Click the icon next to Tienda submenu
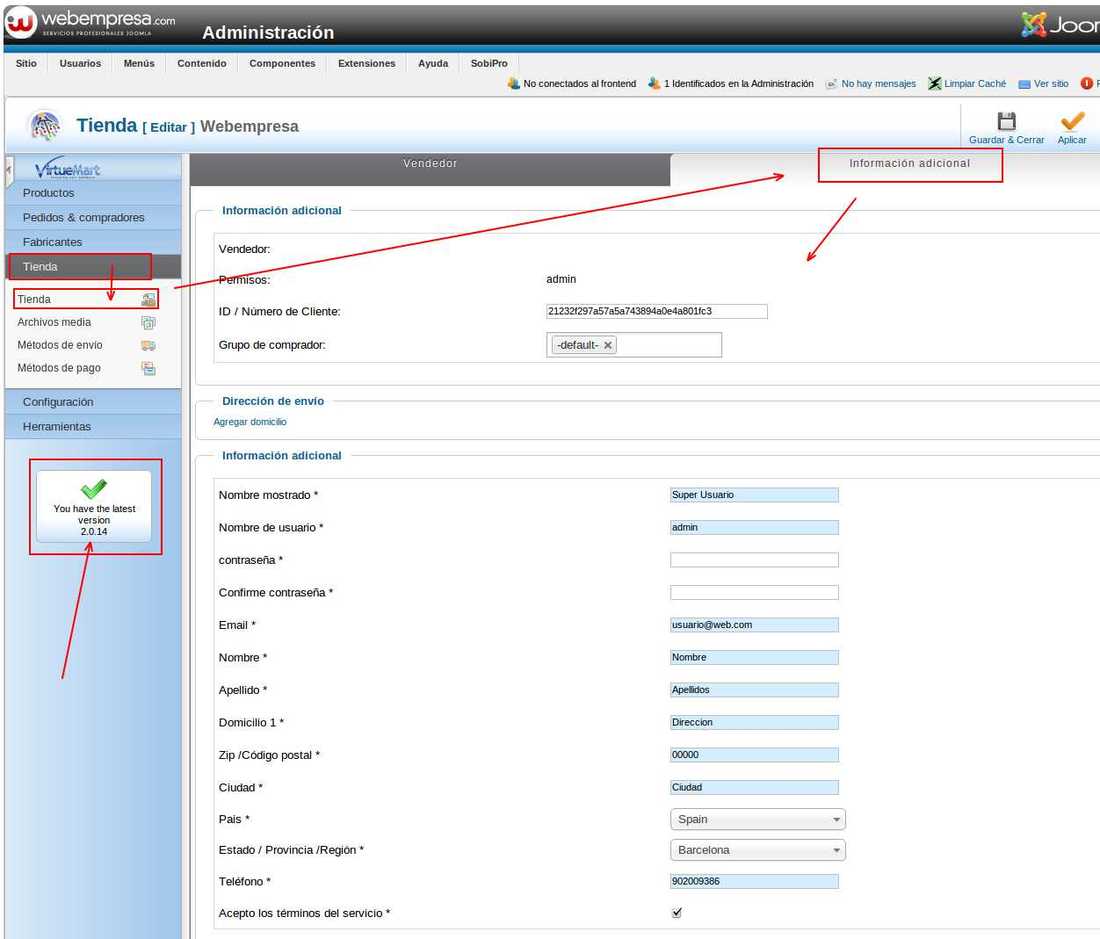Screen dimensions: 1100x939 (x=148, y=299)
